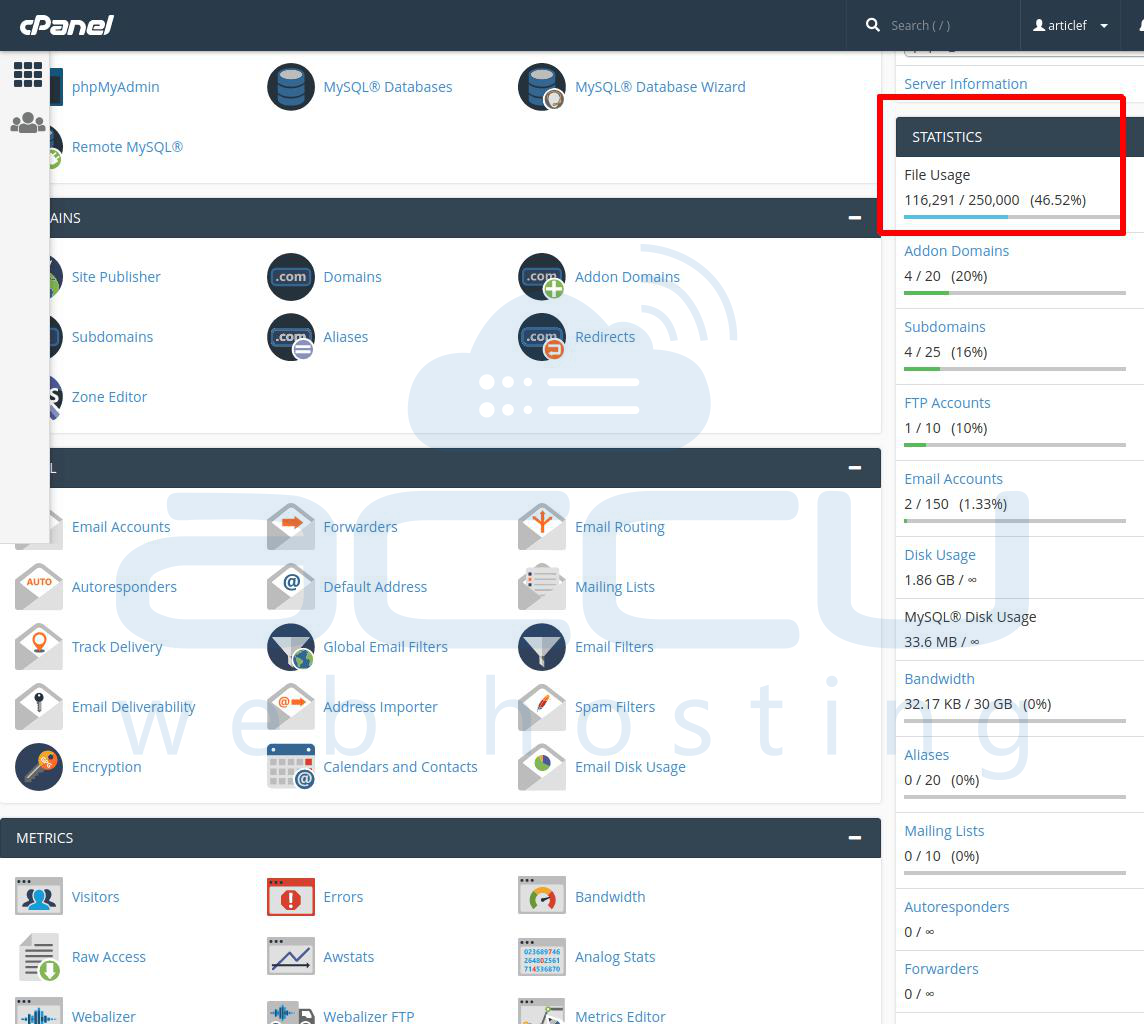Click the Statistics panel header

[x=1019, y=137]
